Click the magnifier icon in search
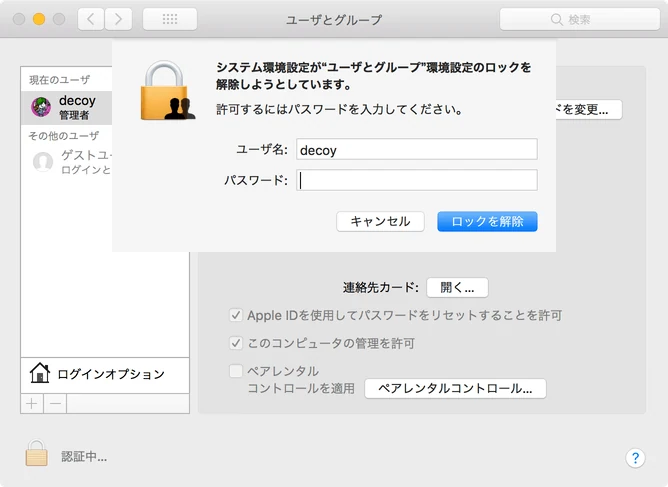Screen dimensions: 668x487 coord(556,20)
